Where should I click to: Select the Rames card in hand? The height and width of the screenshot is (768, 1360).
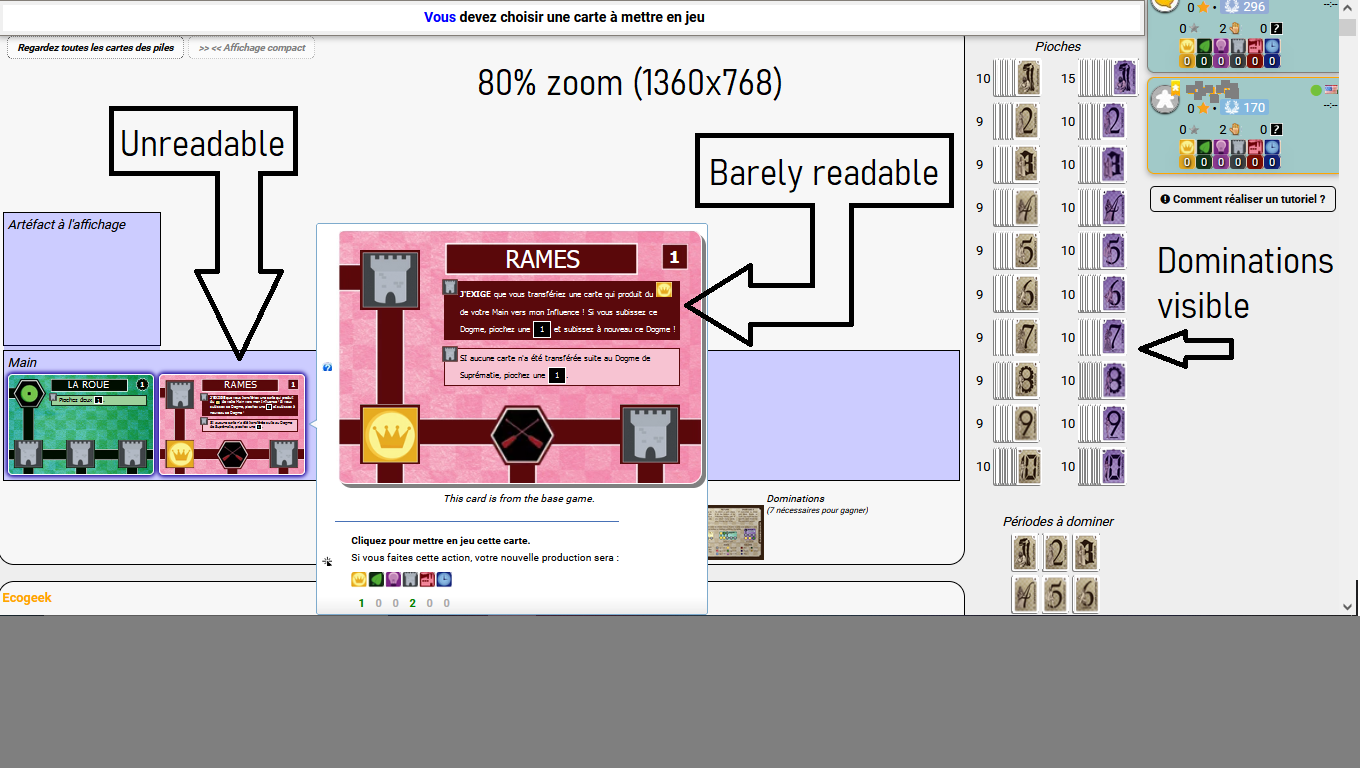click(x=232, y=424)
